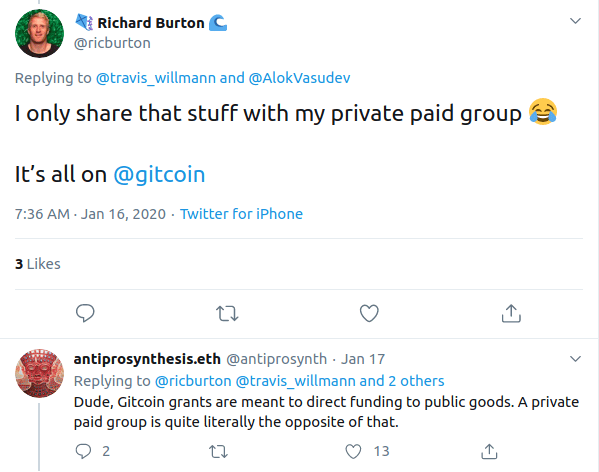Reply to antiprosynthesis.eth's tweet
599x472 pixels.
pyautogui.click(x=83, y=451)
